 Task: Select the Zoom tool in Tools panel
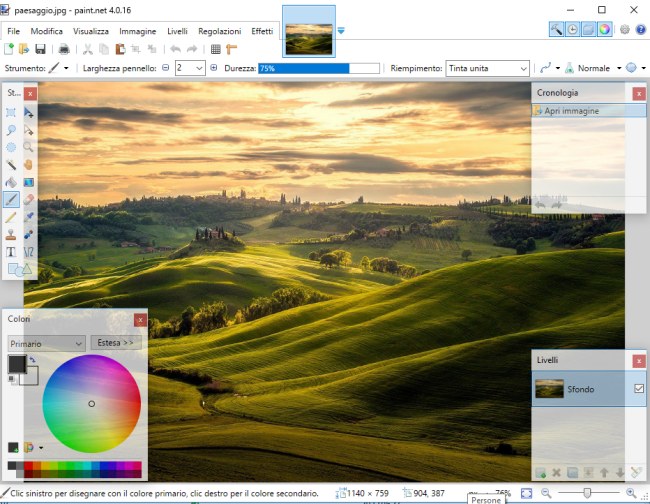[28, 147]
